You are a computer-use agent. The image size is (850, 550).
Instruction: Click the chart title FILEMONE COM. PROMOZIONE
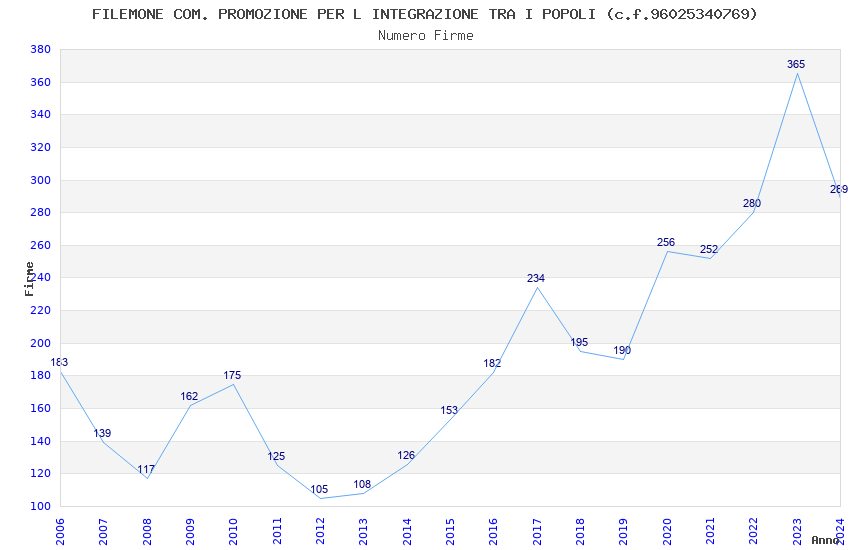424,14
